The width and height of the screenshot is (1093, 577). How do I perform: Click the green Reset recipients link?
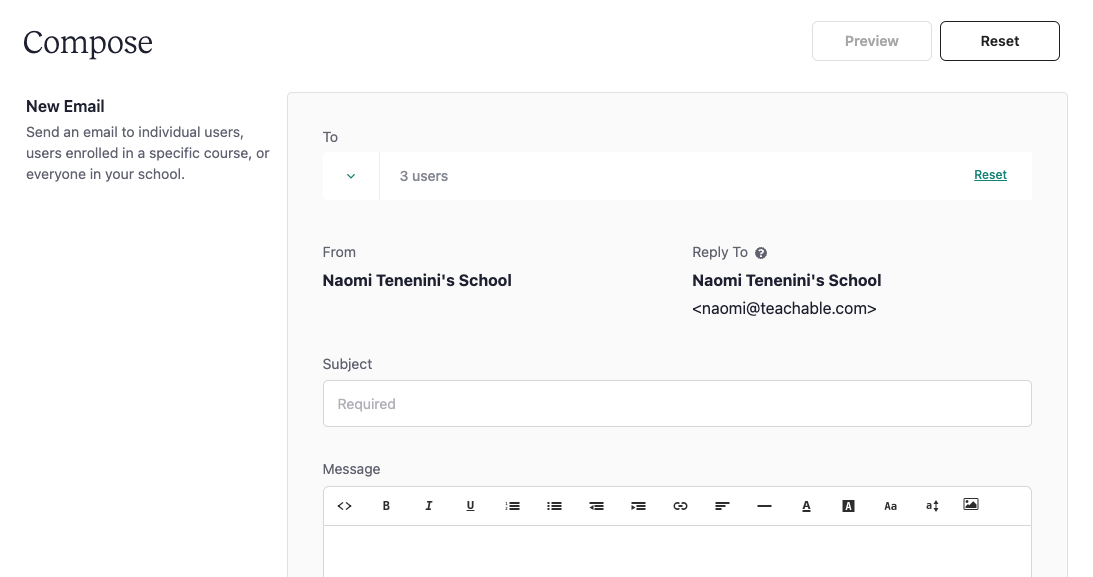coord(991,175)
